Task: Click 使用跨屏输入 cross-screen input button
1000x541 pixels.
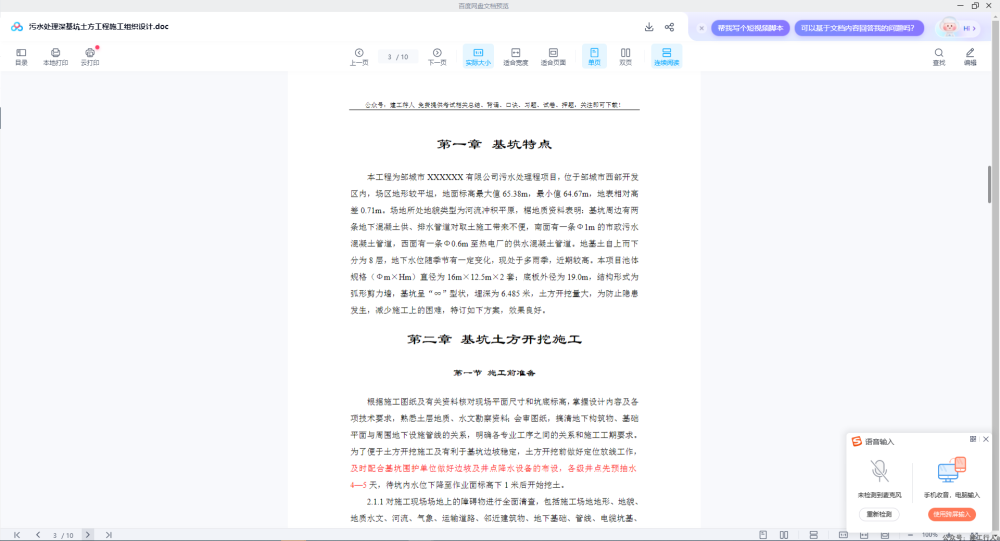Action: click(952, 514)
